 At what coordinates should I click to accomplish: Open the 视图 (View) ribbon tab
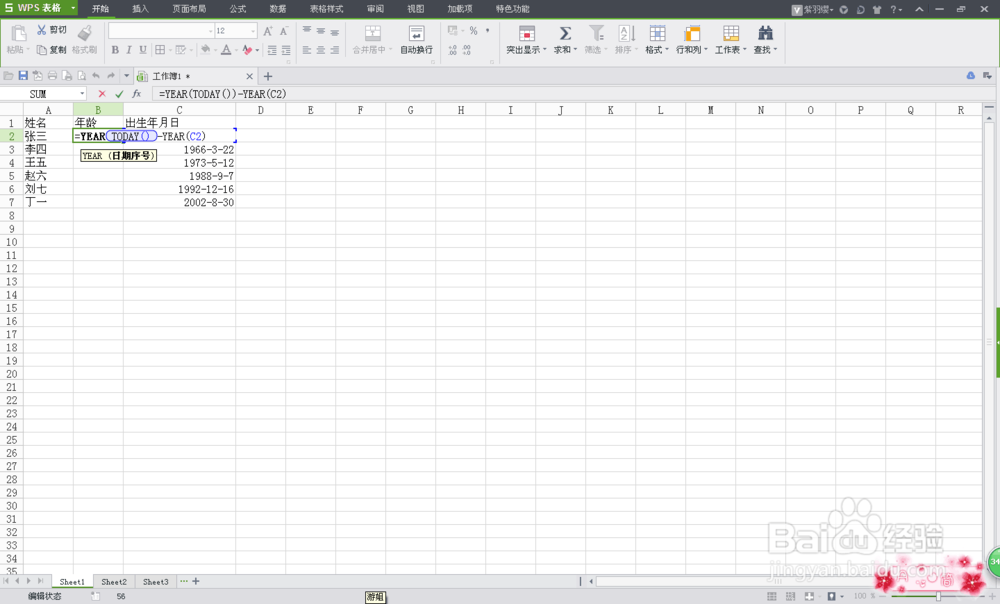pos(416,9)
